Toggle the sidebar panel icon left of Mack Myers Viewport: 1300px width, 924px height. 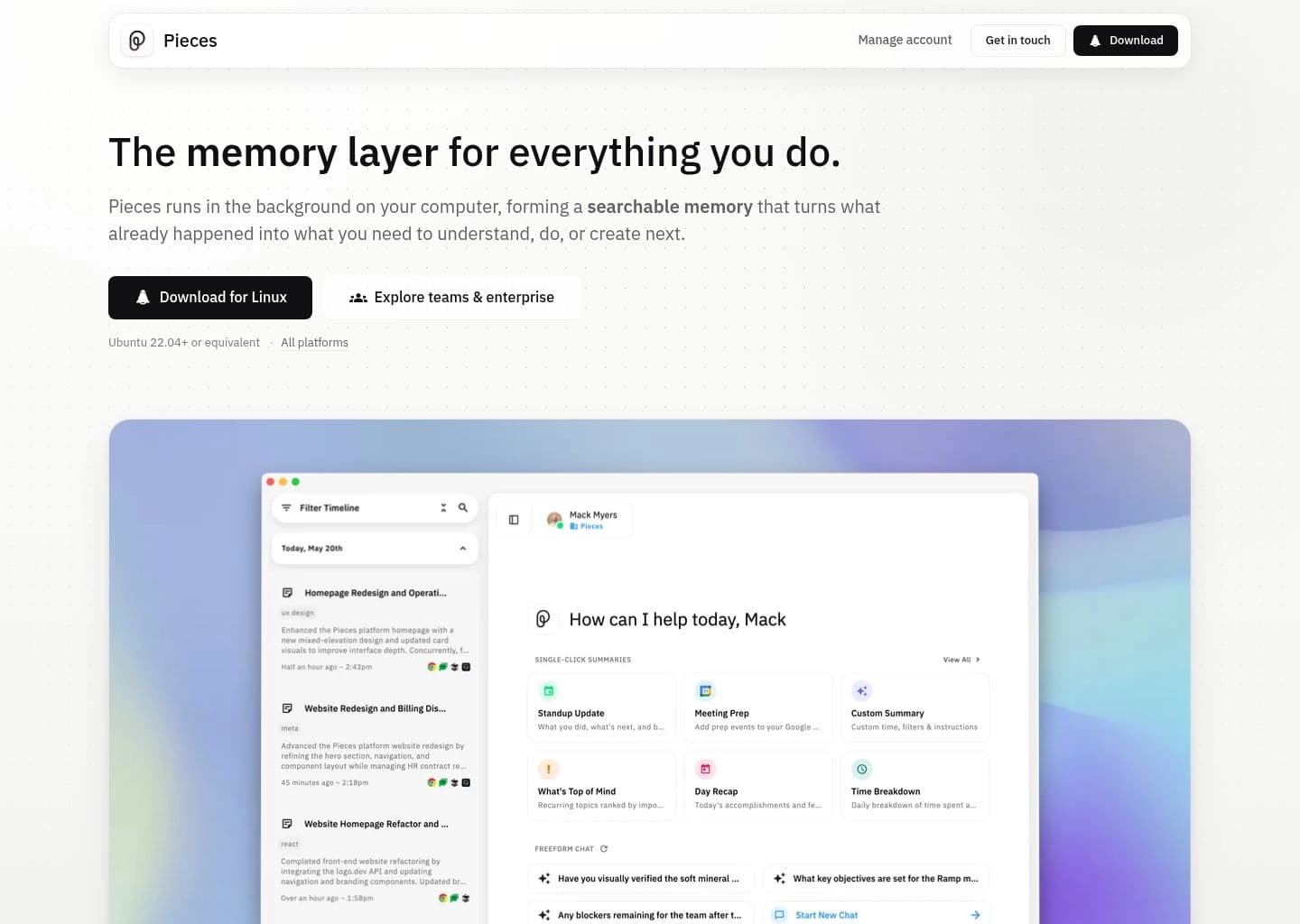click(x=514, y=520)
